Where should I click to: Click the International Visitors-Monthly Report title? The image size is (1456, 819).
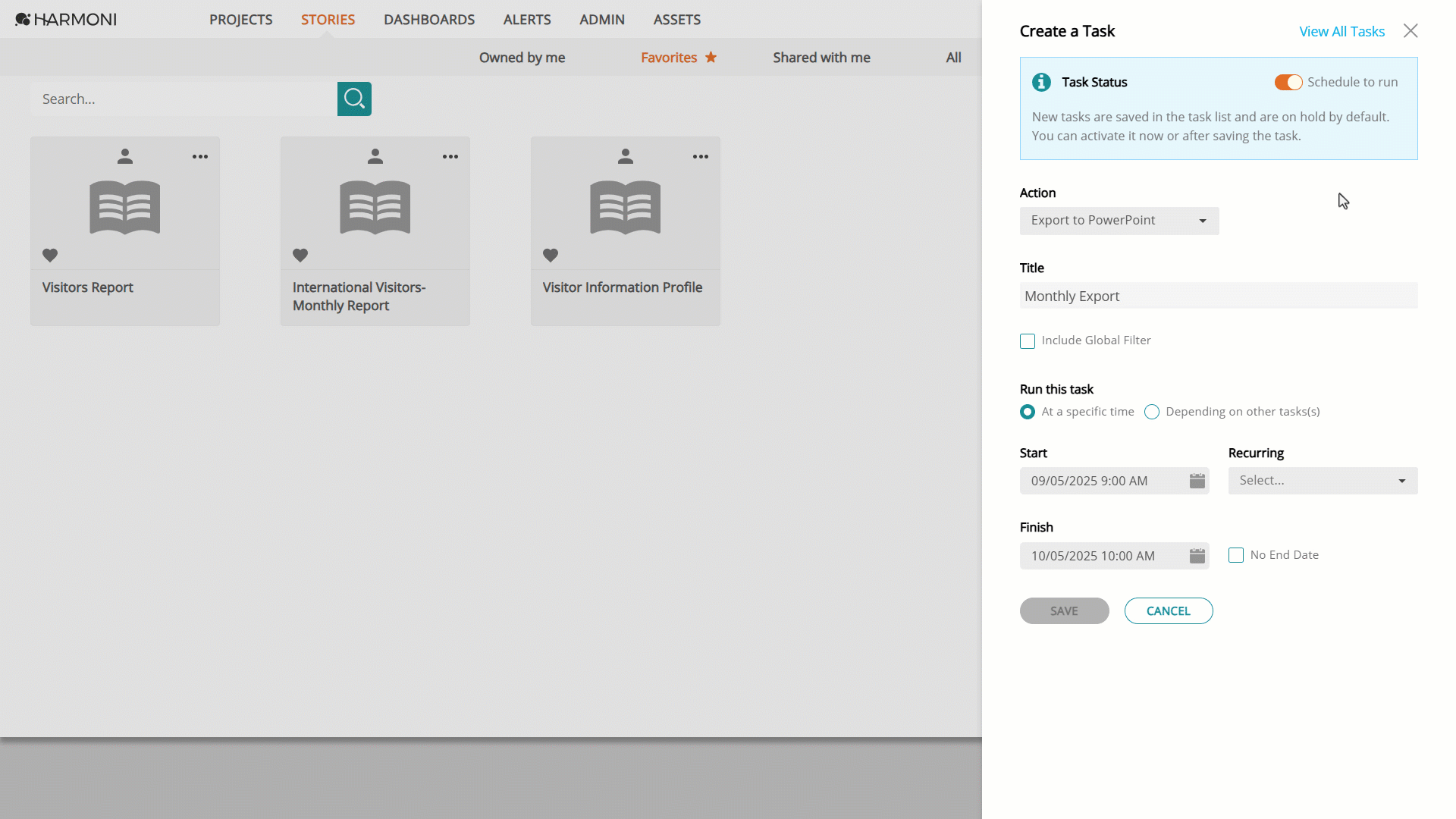coord(359,297)
